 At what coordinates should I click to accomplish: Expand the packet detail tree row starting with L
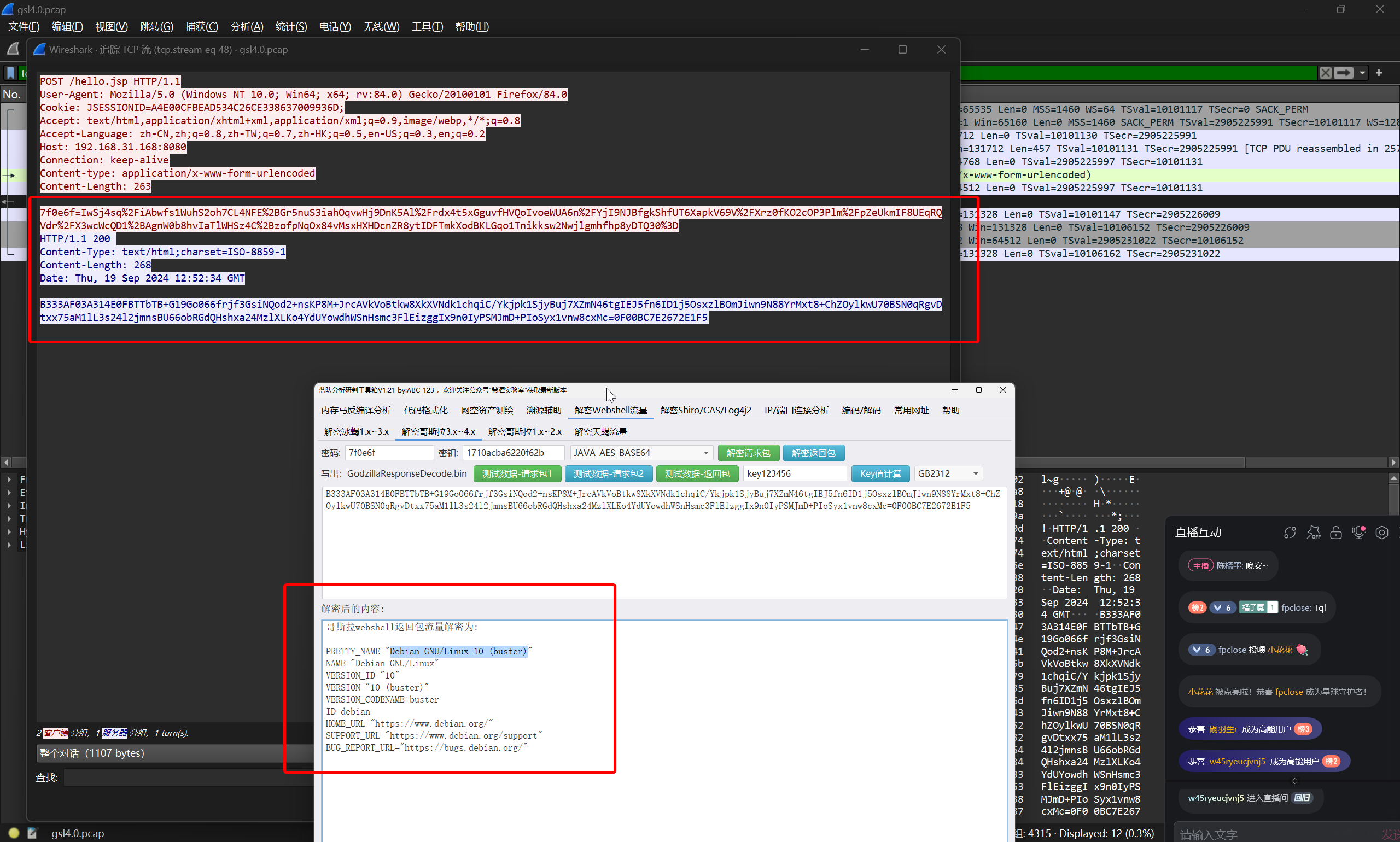click(9, 545)
